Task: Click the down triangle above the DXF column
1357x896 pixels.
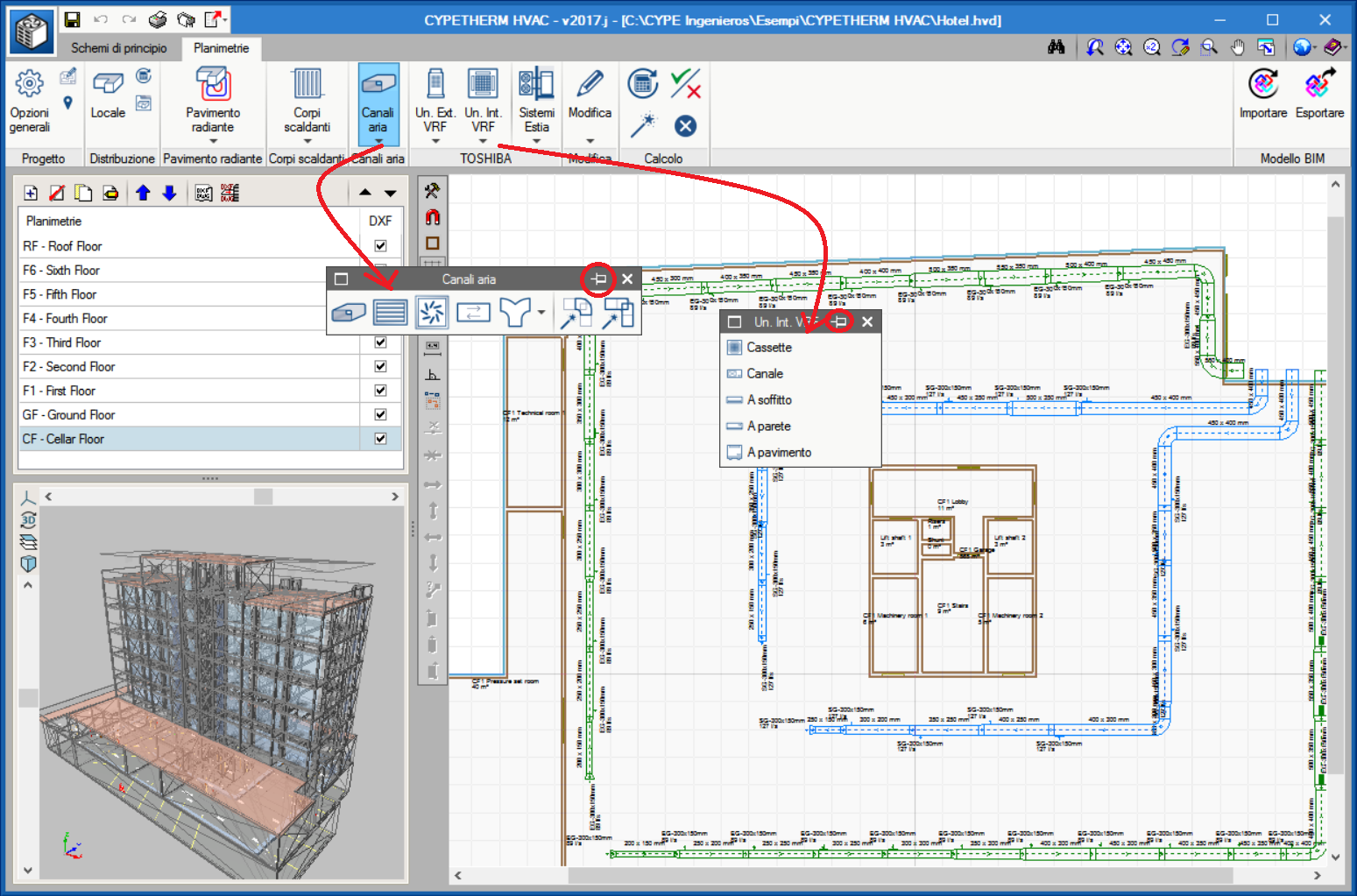Action: [x=391, y=193]
